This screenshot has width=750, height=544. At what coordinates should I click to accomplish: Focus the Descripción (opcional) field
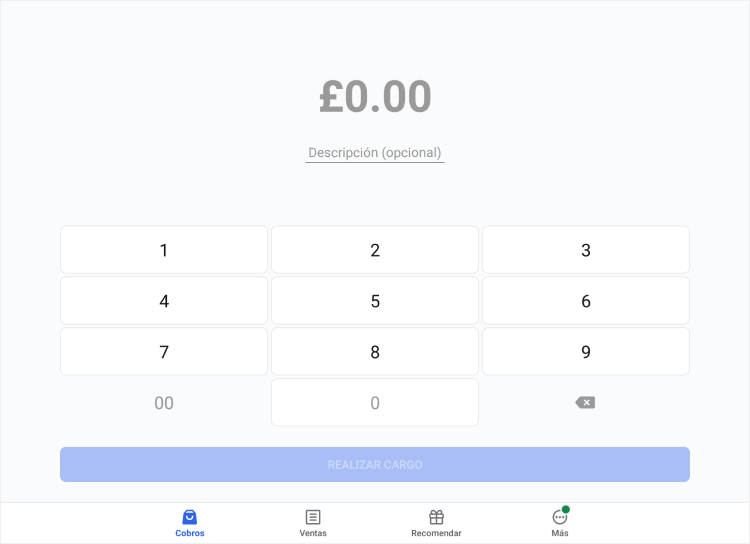(375, 153)
